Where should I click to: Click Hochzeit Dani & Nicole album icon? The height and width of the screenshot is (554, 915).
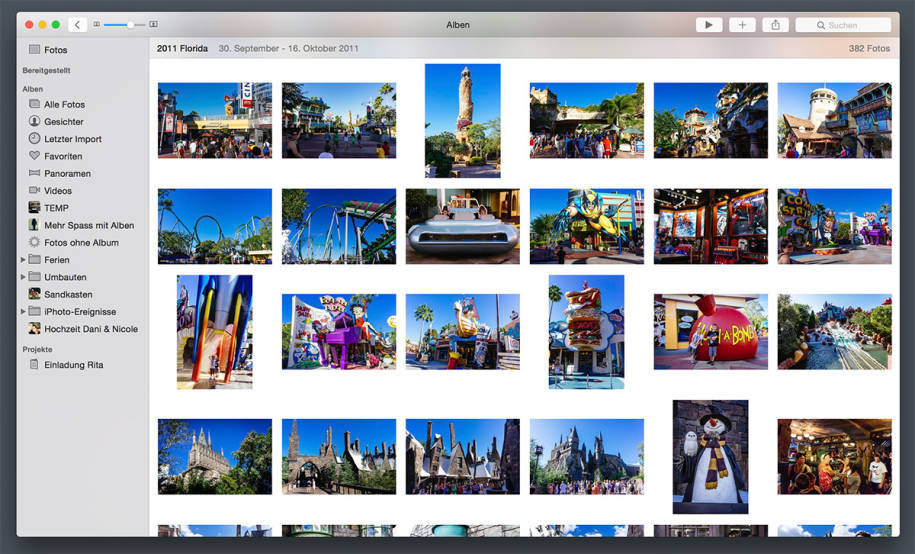tap(34, 329)
